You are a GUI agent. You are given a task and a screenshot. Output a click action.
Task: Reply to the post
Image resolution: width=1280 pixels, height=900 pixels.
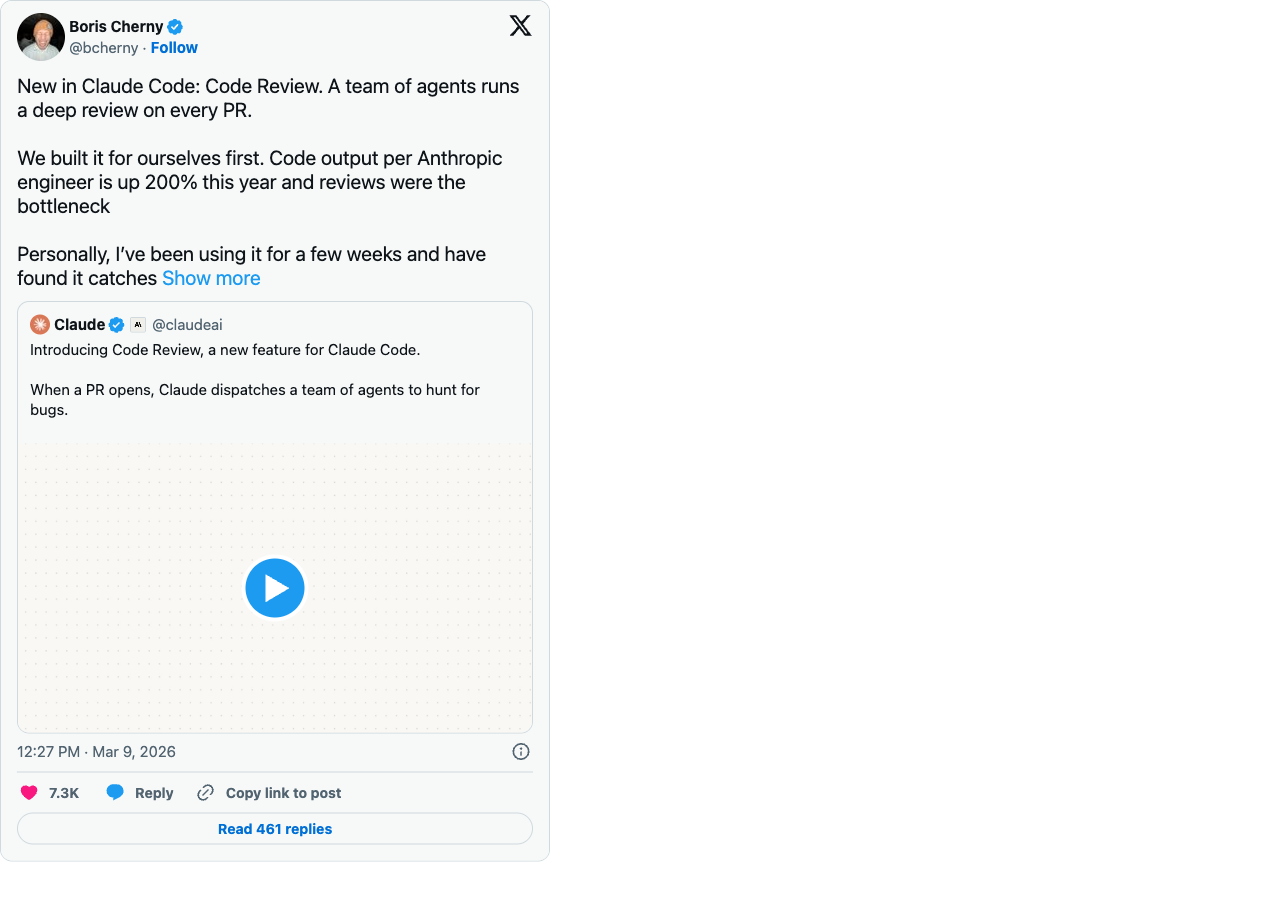[154, 793]
